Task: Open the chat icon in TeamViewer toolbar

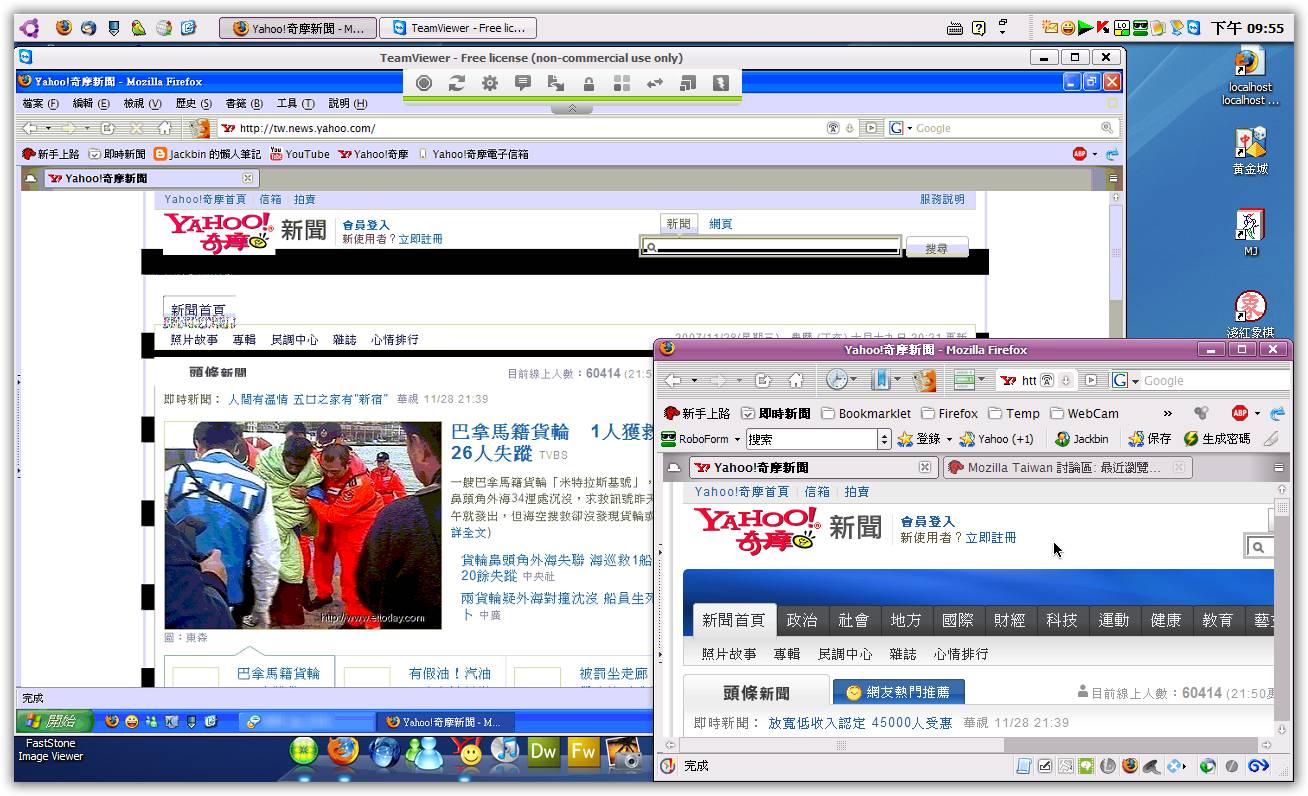Action: (522, 84)
